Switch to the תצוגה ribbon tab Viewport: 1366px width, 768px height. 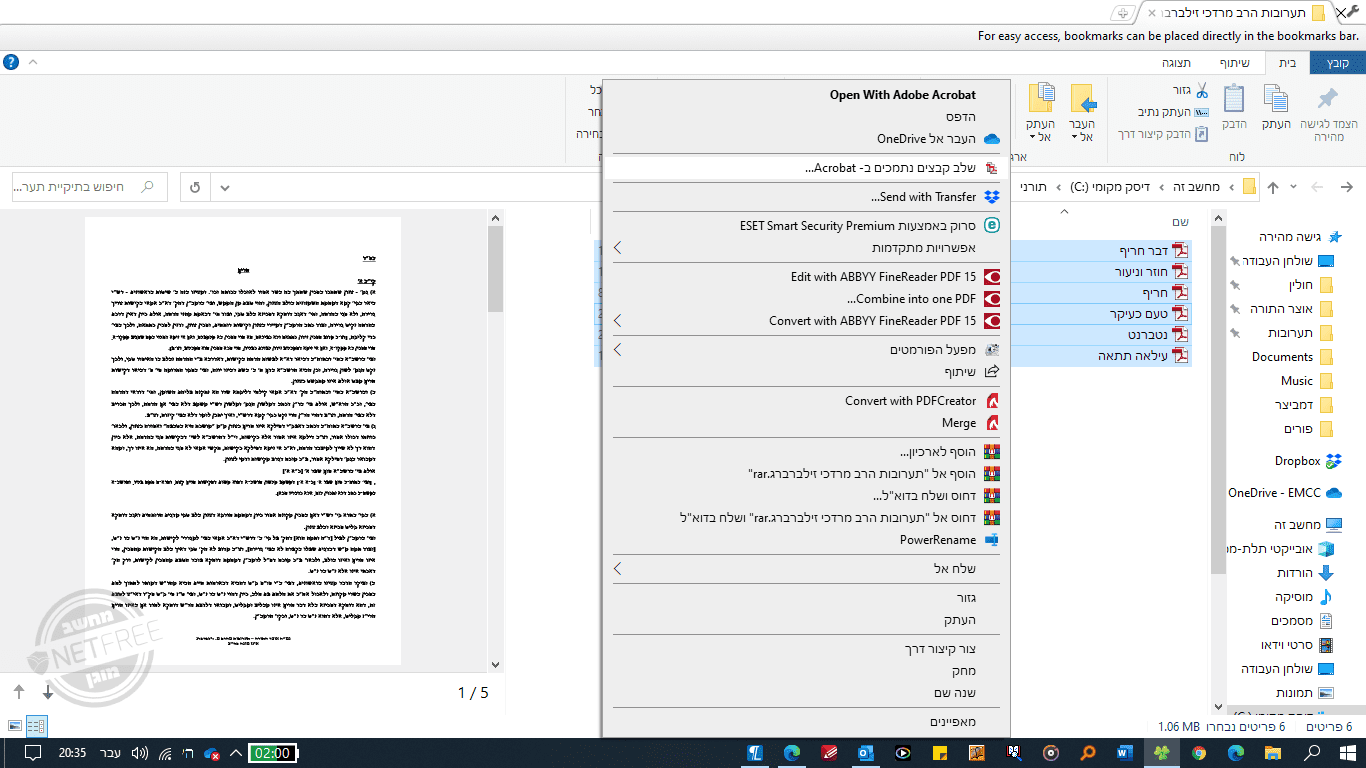tap(1176, 62)
